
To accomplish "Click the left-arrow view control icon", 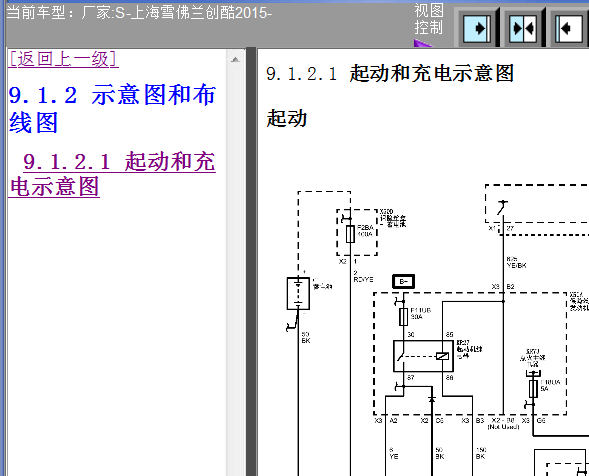I will tap(569, 29).
